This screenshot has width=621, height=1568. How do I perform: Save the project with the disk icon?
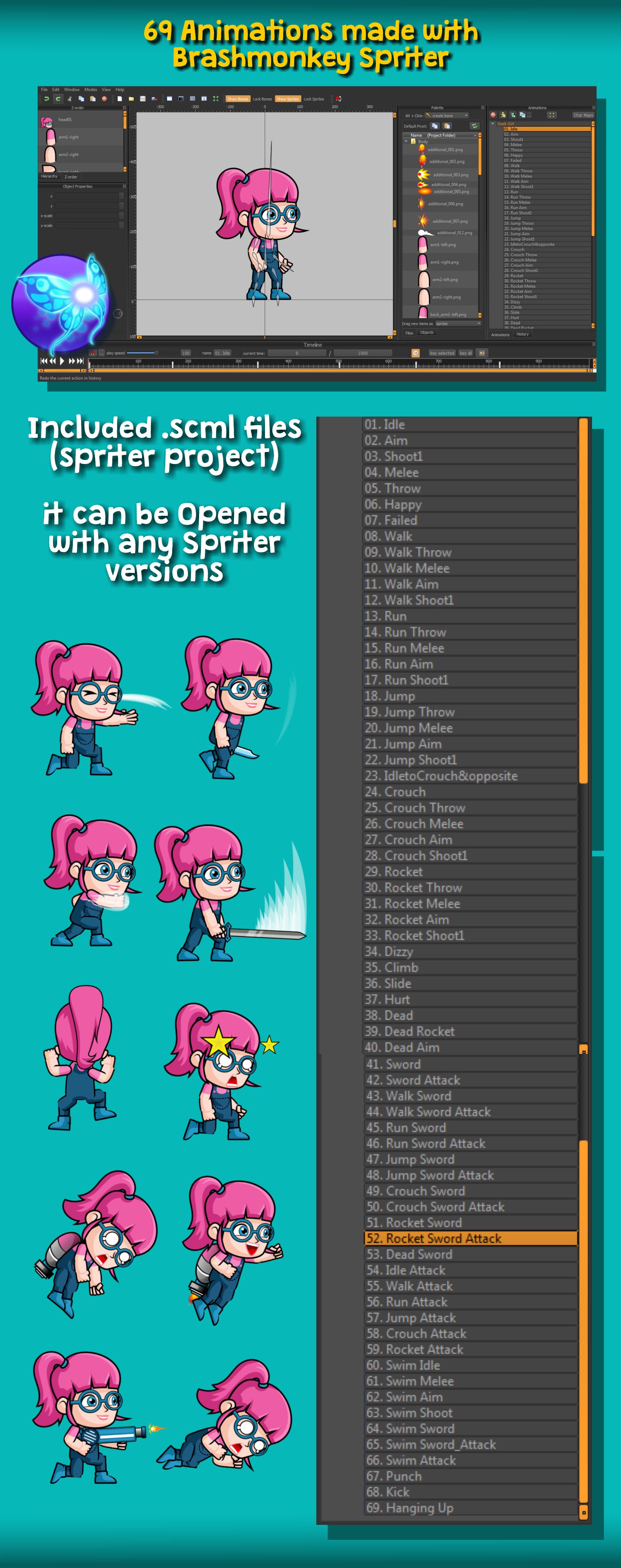pos(142,99)
